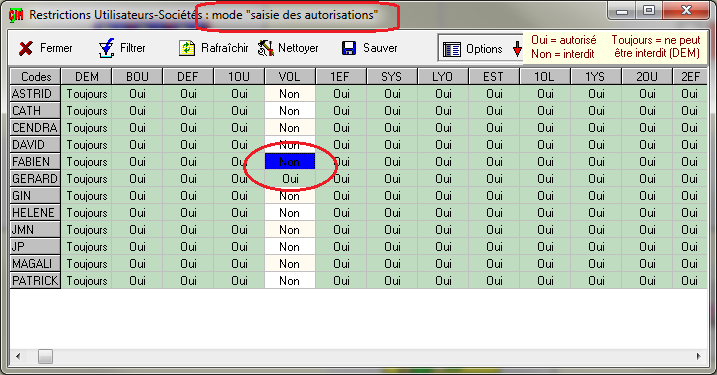Click GIN's Oui cell in 1OL column

point(545,196)
